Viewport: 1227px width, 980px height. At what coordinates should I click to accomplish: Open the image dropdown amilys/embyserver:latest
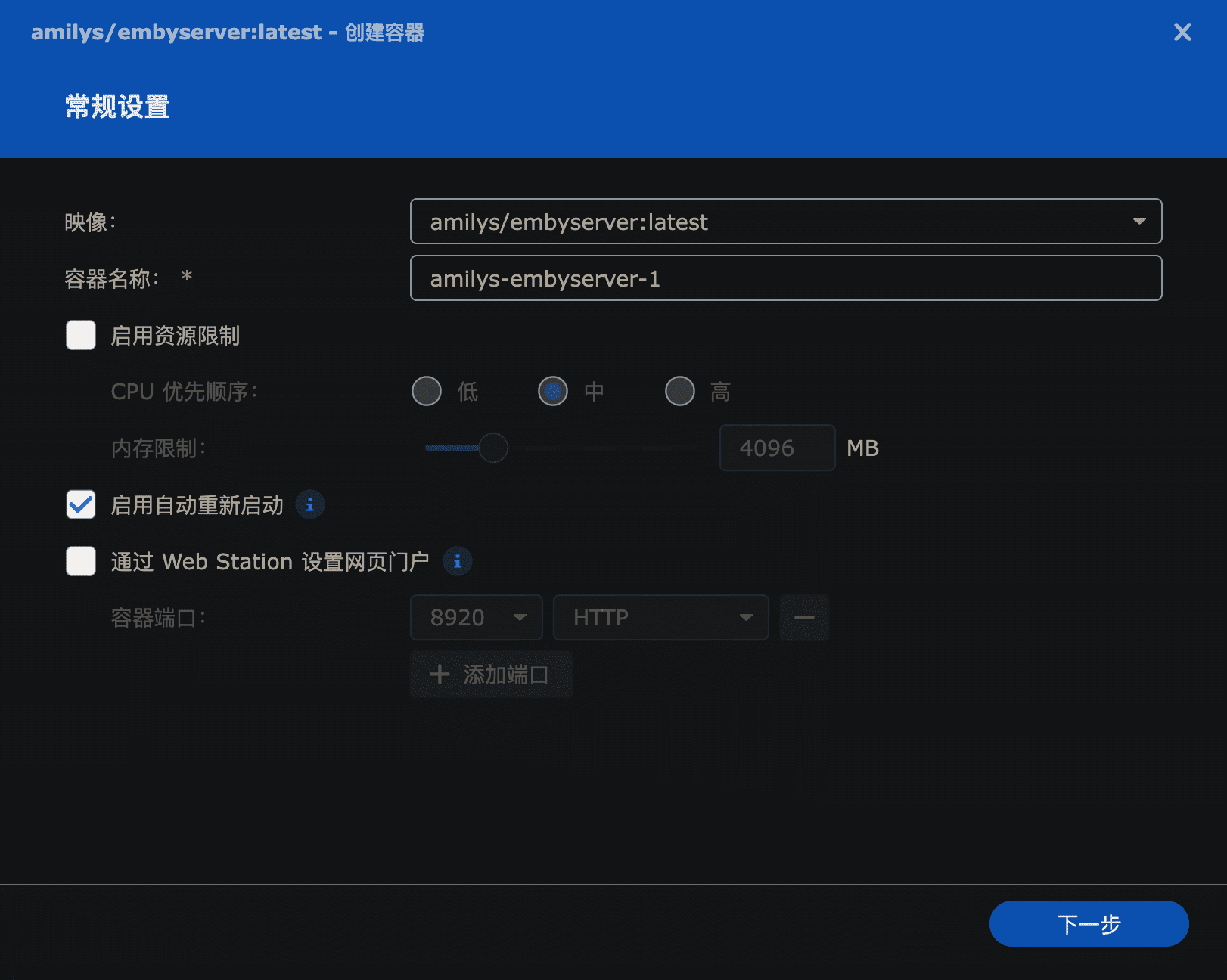coord(786,222)
